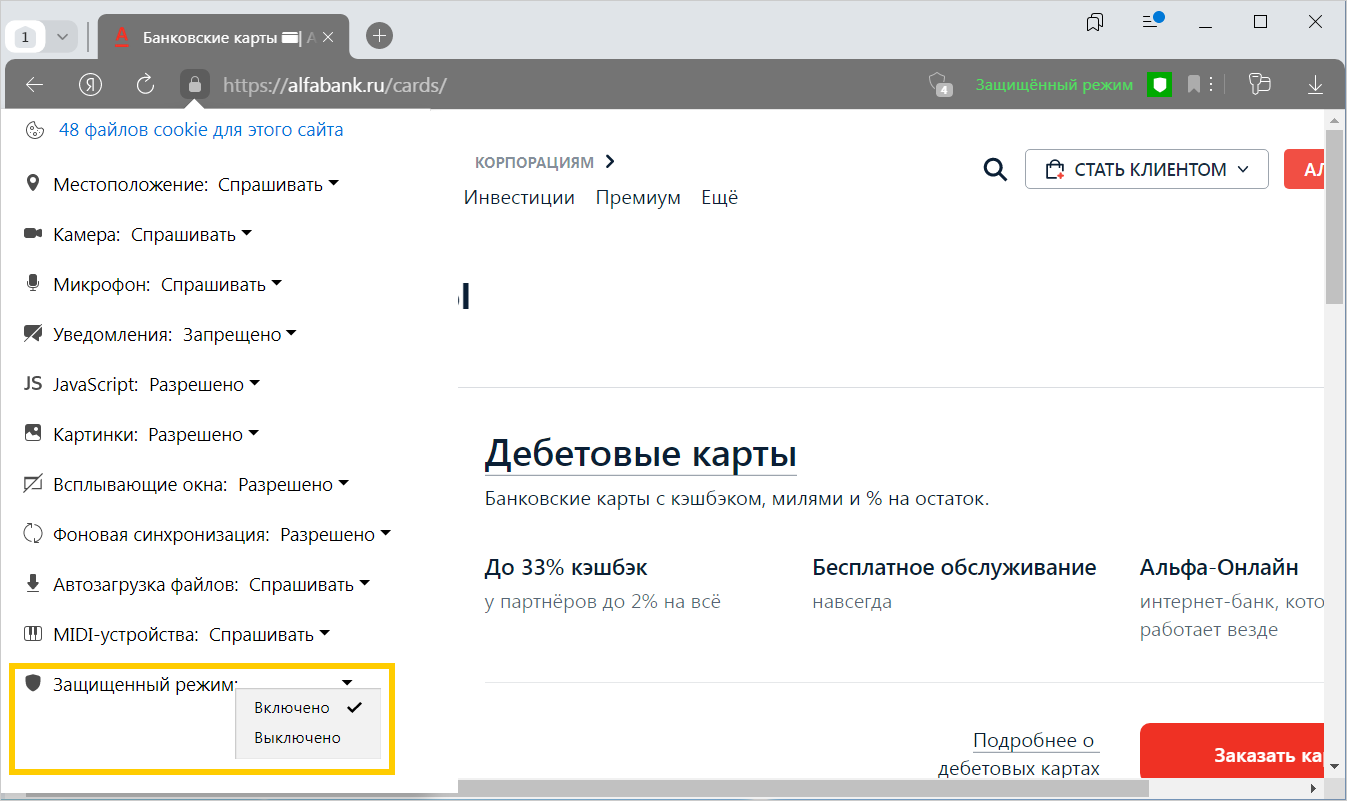Viewport: 1347px width, 801px height.
Task: Open the Уведомления permission dropdown
Action: (240, 335)
